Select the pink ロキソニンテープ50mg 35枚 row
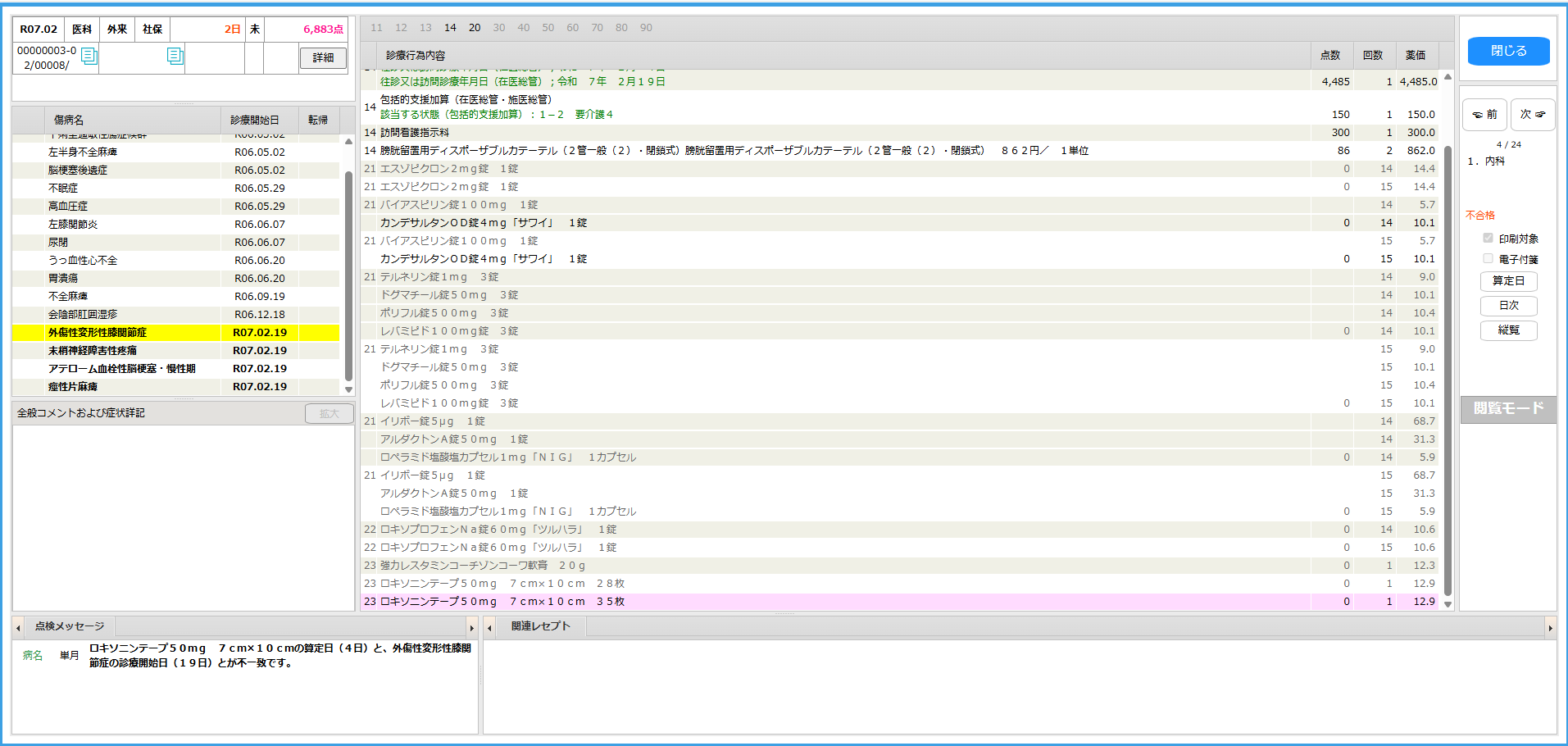Viewport: 1568px width, 746px height. point(900,602)
